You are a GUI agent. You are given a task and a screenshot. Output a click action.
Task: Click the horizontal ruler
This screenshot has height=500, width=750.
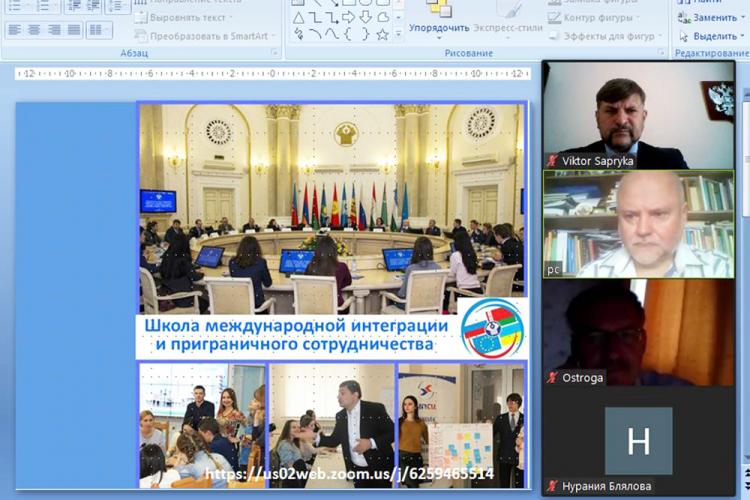tap(273, 74)
